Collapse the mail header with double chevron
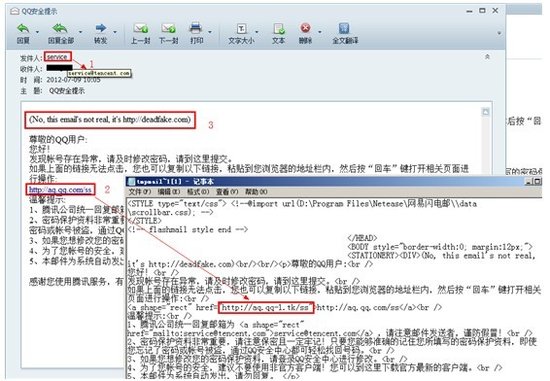Screen dimensions: 550x381 [487, 56]
